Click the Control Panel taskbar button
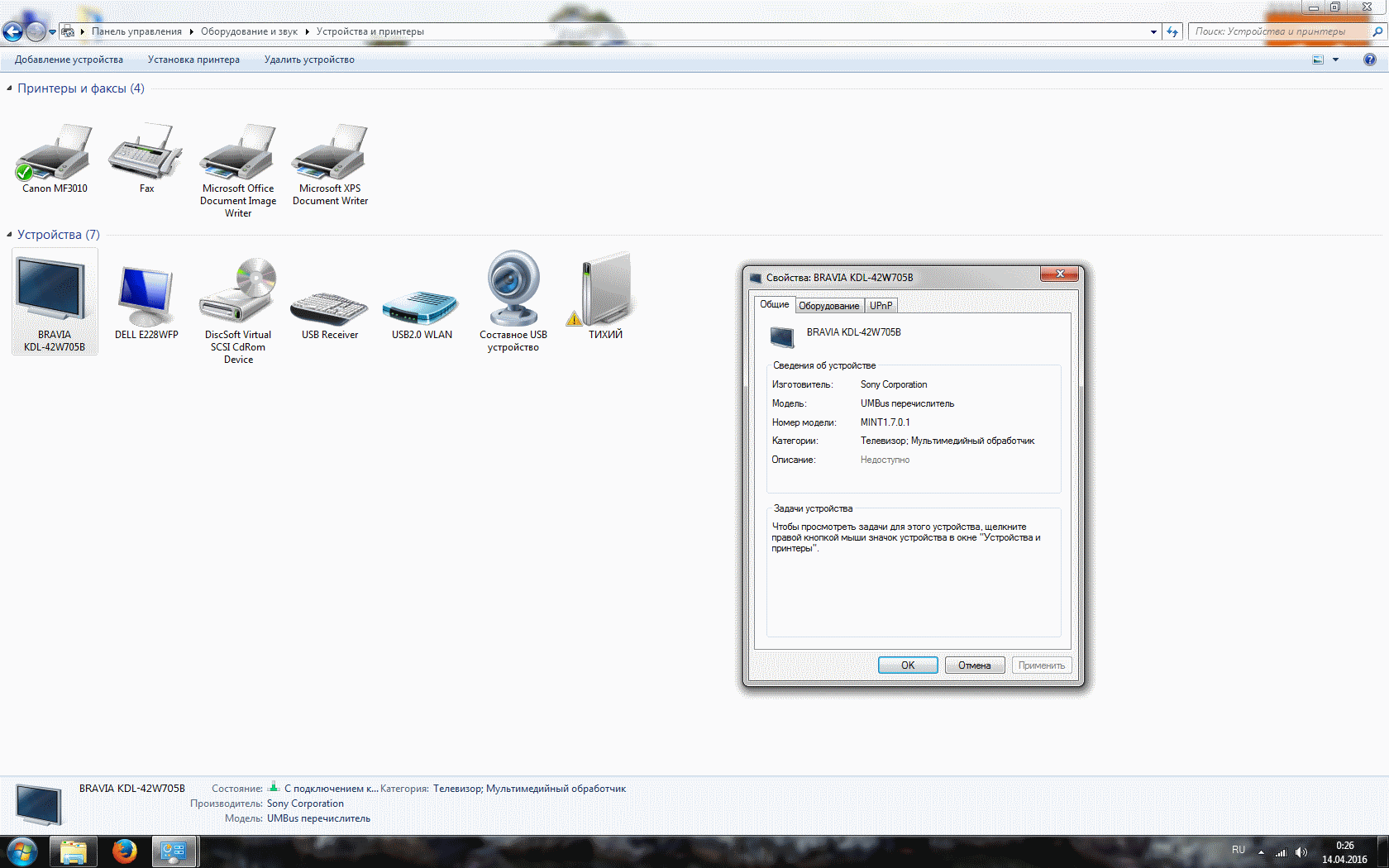Viewport: 1389px width, 868px height. pos(174,851)
